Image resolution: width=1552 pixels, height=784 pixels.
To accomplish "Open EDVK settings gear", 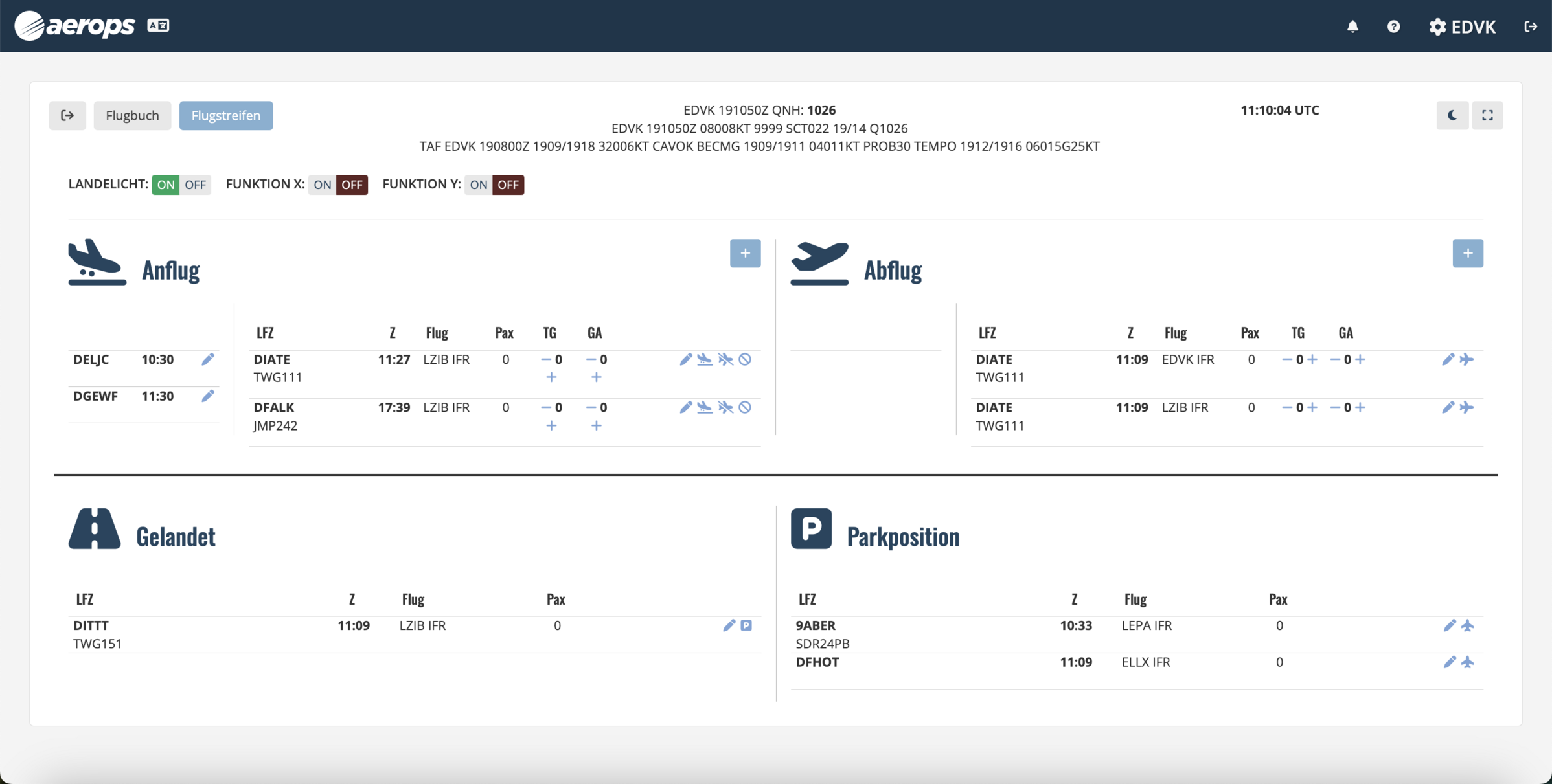I will (1462, 27).
